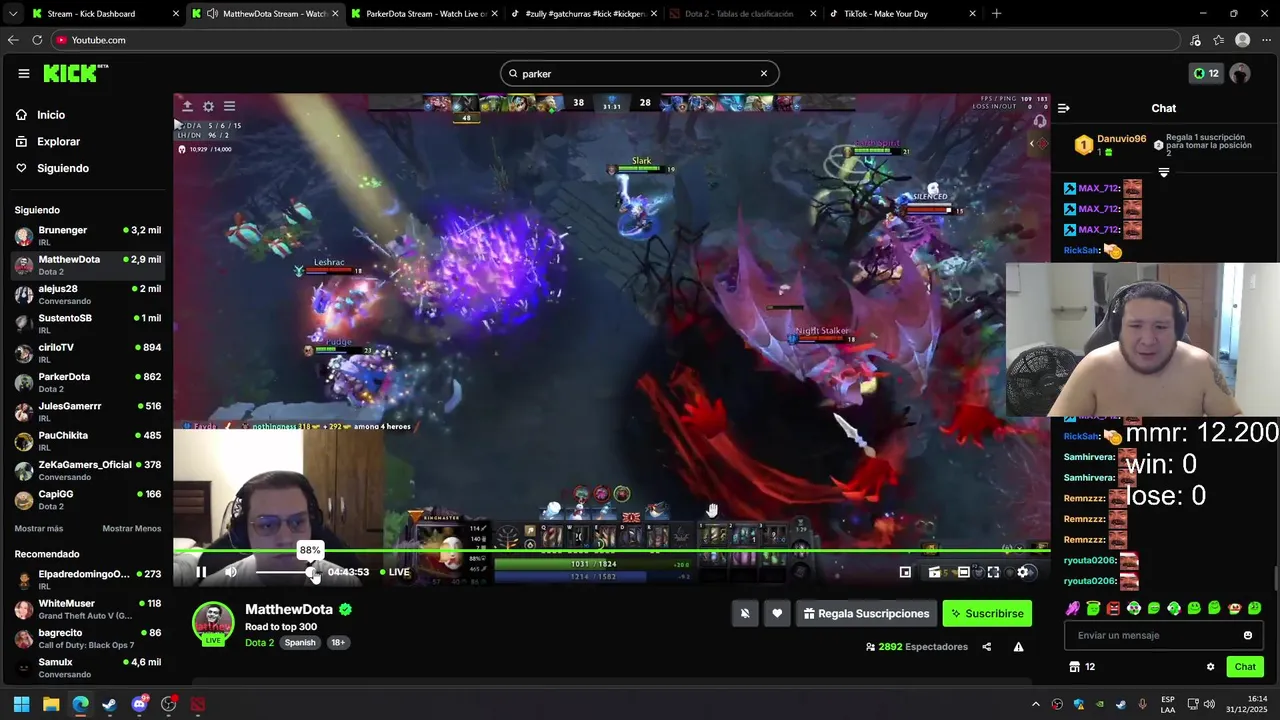Screen dimensions: 1280x720
Task: Open PauChikita channel in following list
Action: (x=88, y=441)
